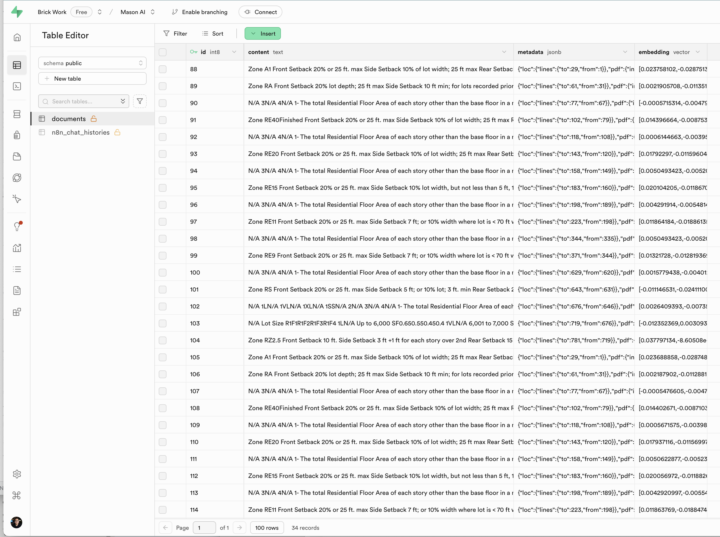
Task: Select checkbox for row id 95
Action: (x=163, y=187)
